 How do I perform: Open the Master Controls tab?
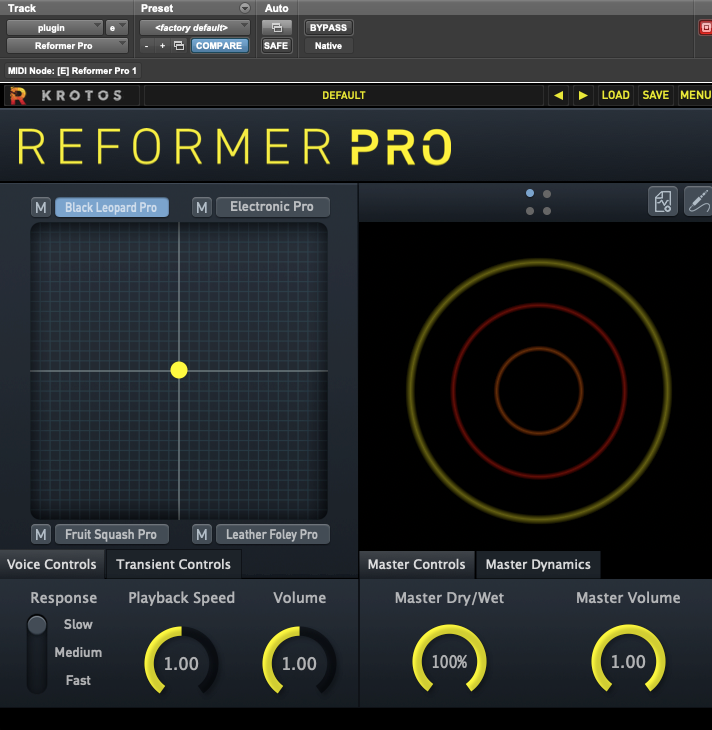pyautogui.click(x=416, y=564)
